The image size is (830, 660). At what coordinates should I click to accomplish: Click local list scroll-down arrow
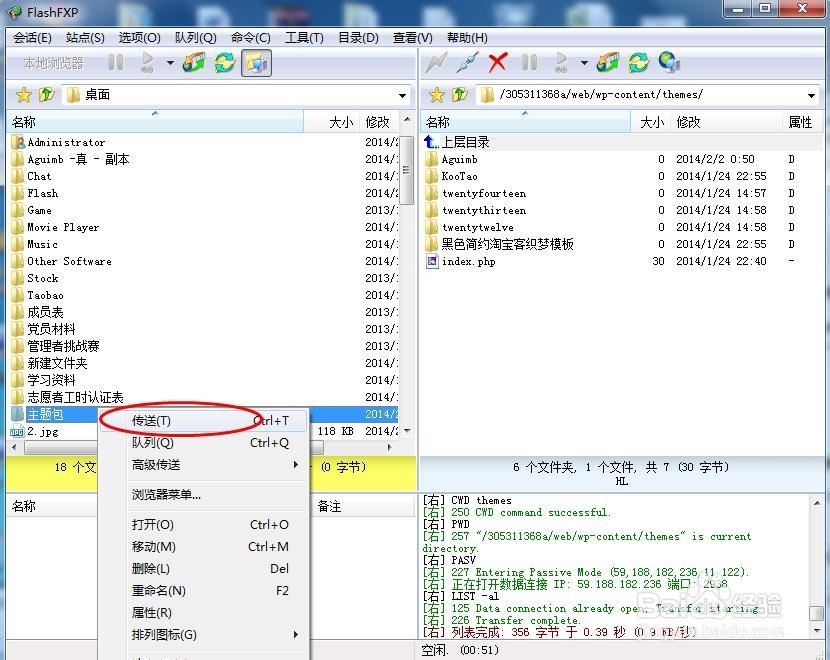[407, 431]
